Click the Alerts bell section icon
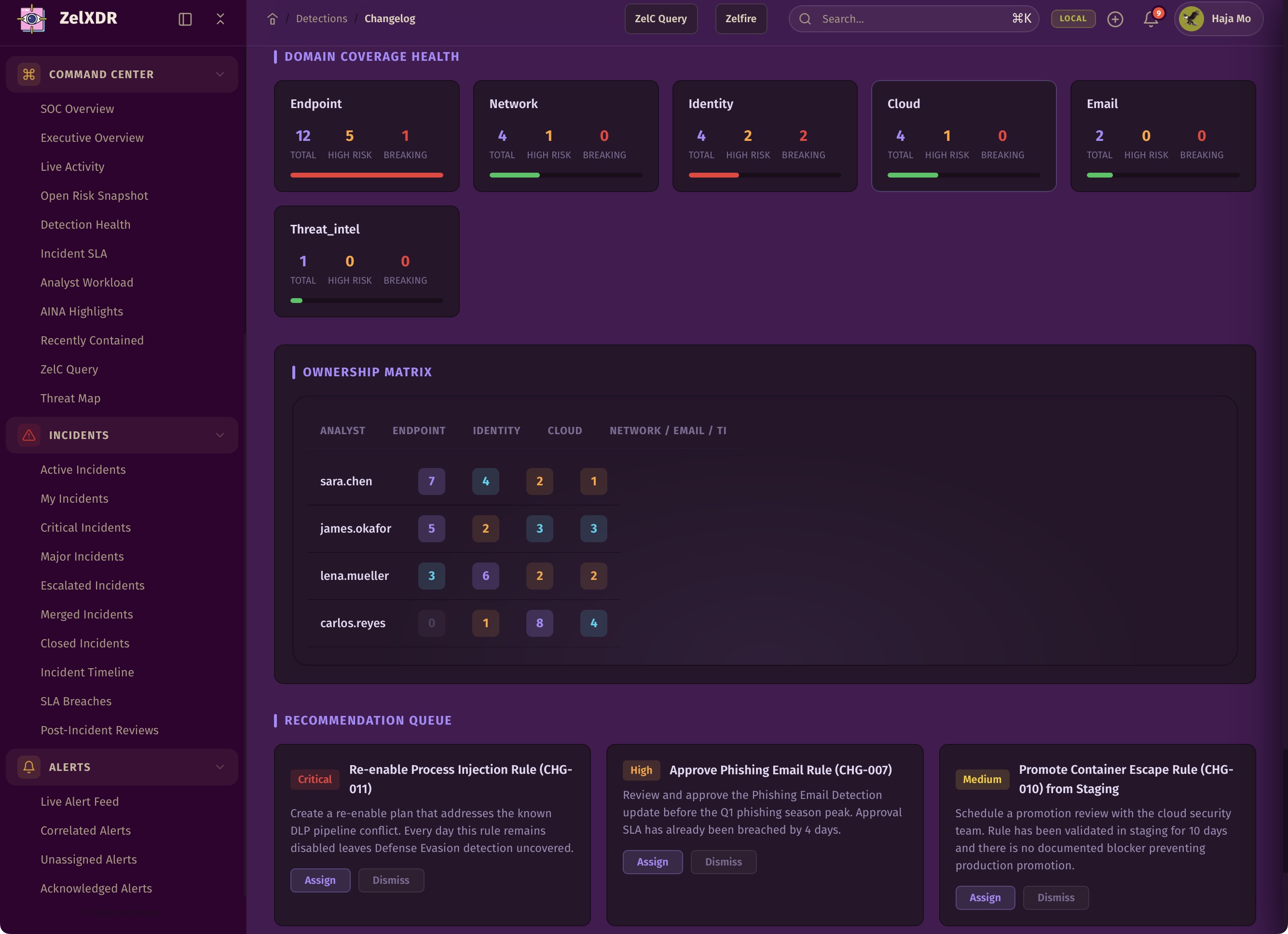This screenshot has width=1288, height=934. click(28, 767)
